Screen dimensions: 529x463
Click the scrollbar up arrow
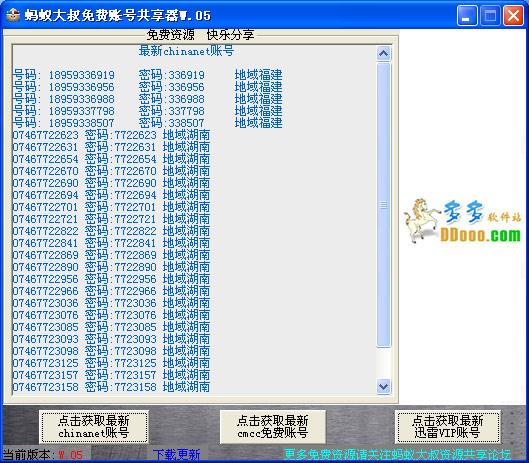click(x=383, y=53)
